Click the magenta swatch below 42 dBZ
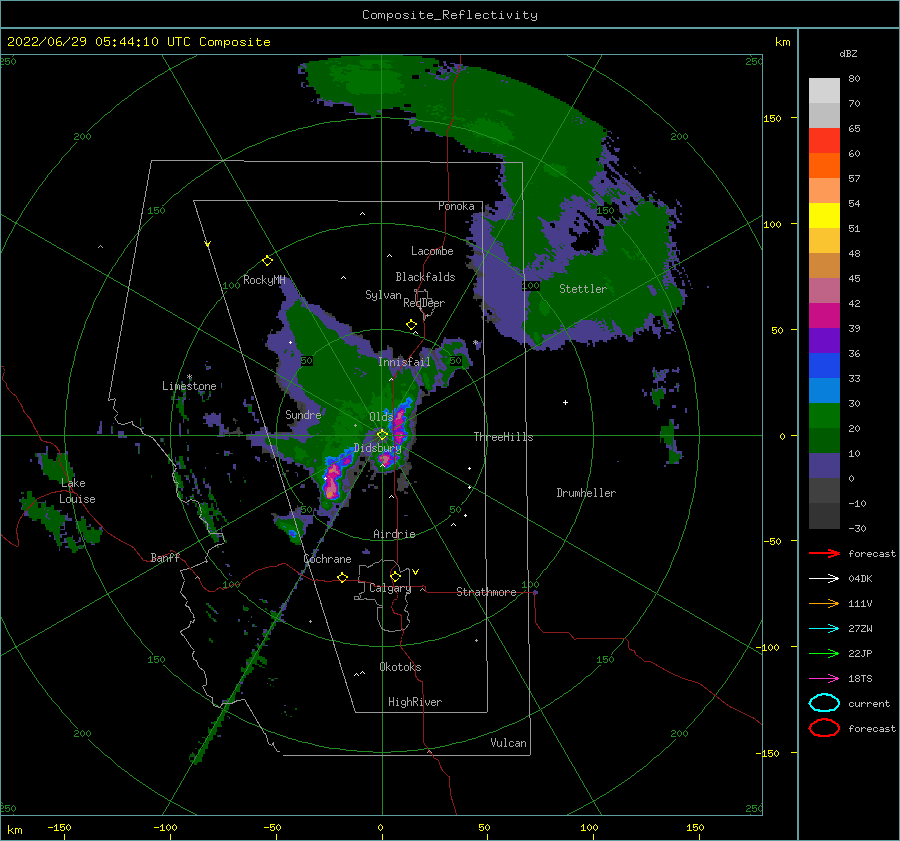The image size is (900, 841). point(824,316)
